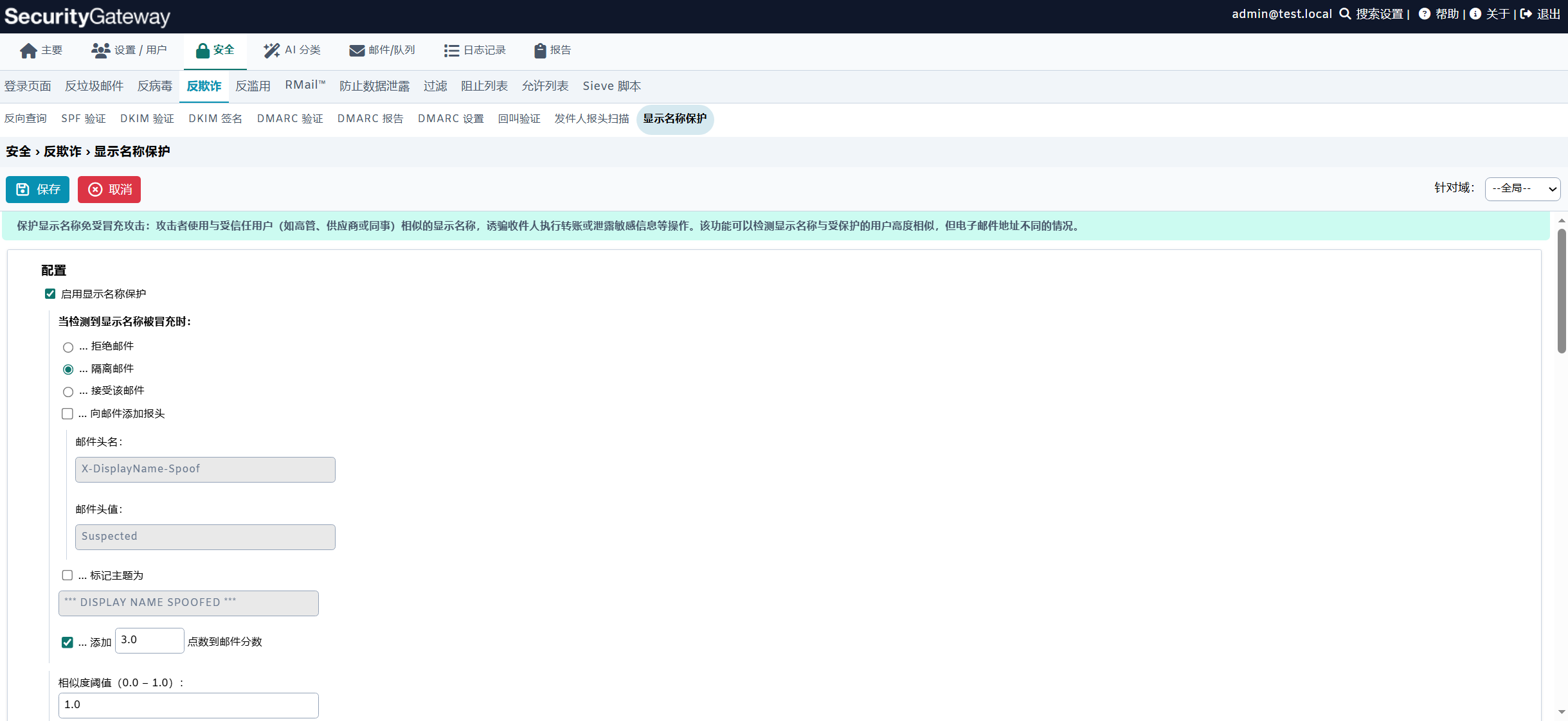This screenshot has height=721, width=1568.
Task: Select the 接受该邮件 radio option
Action: (68, 392)
